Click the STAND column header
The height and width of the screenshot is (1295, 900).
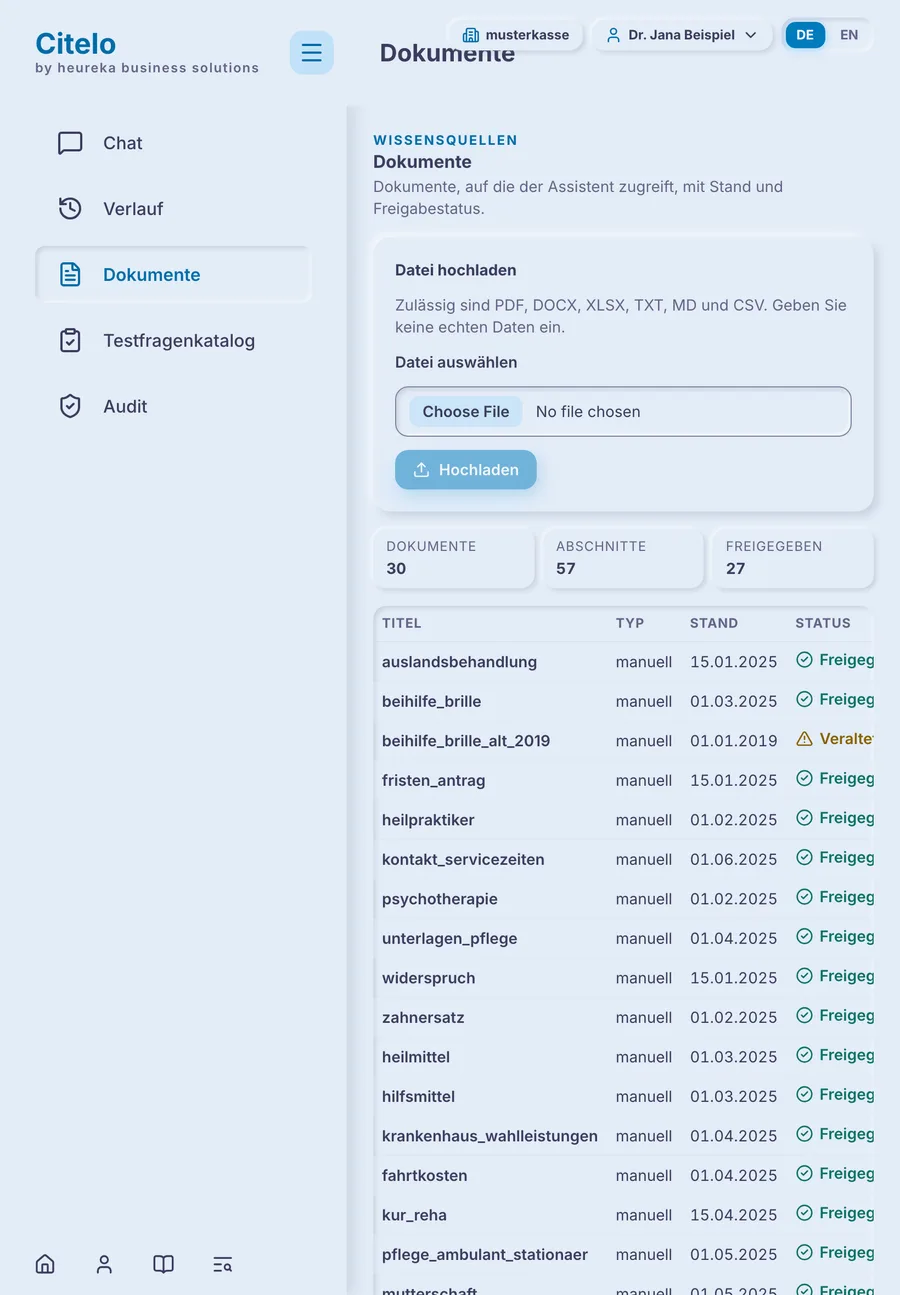[x=714, y=623]
